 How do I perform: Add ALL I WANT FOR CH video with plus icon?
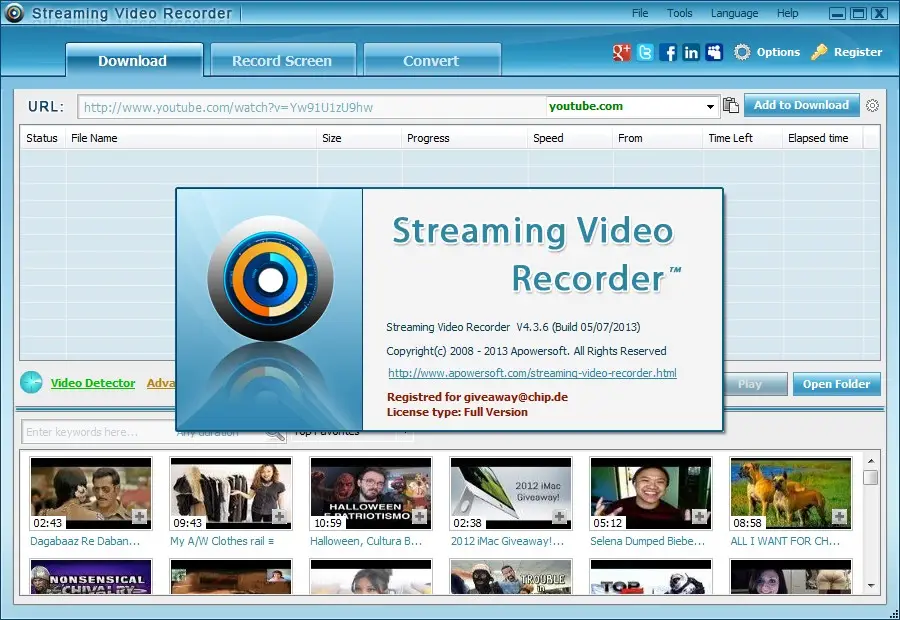coord(840,516)
